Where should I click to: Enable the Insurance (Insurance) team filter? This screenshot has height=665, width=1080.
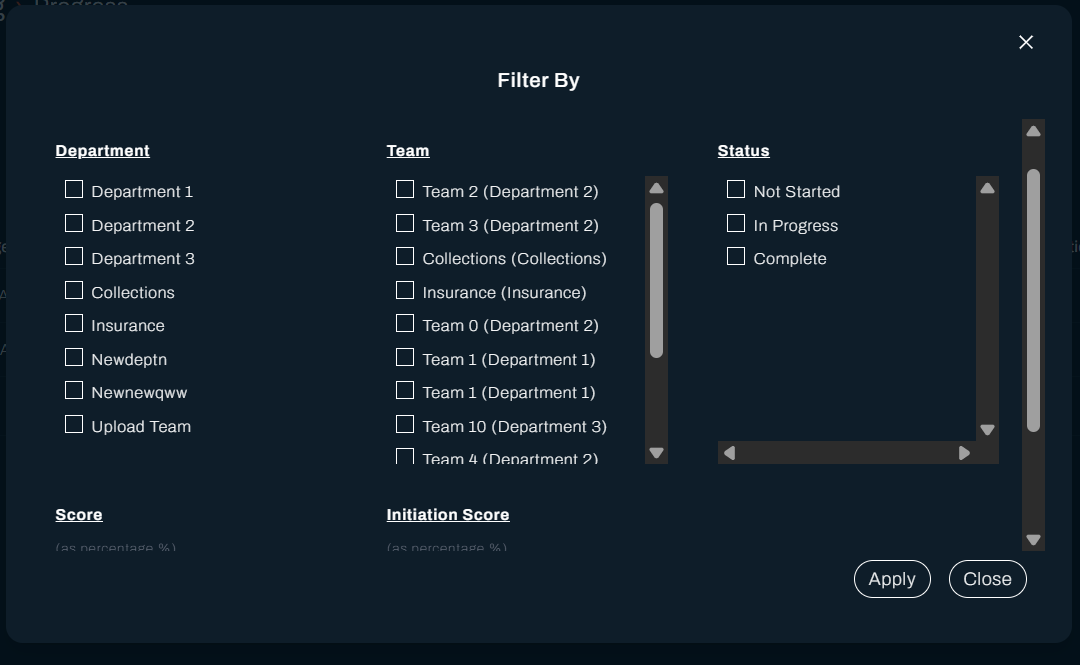[405, 290]
